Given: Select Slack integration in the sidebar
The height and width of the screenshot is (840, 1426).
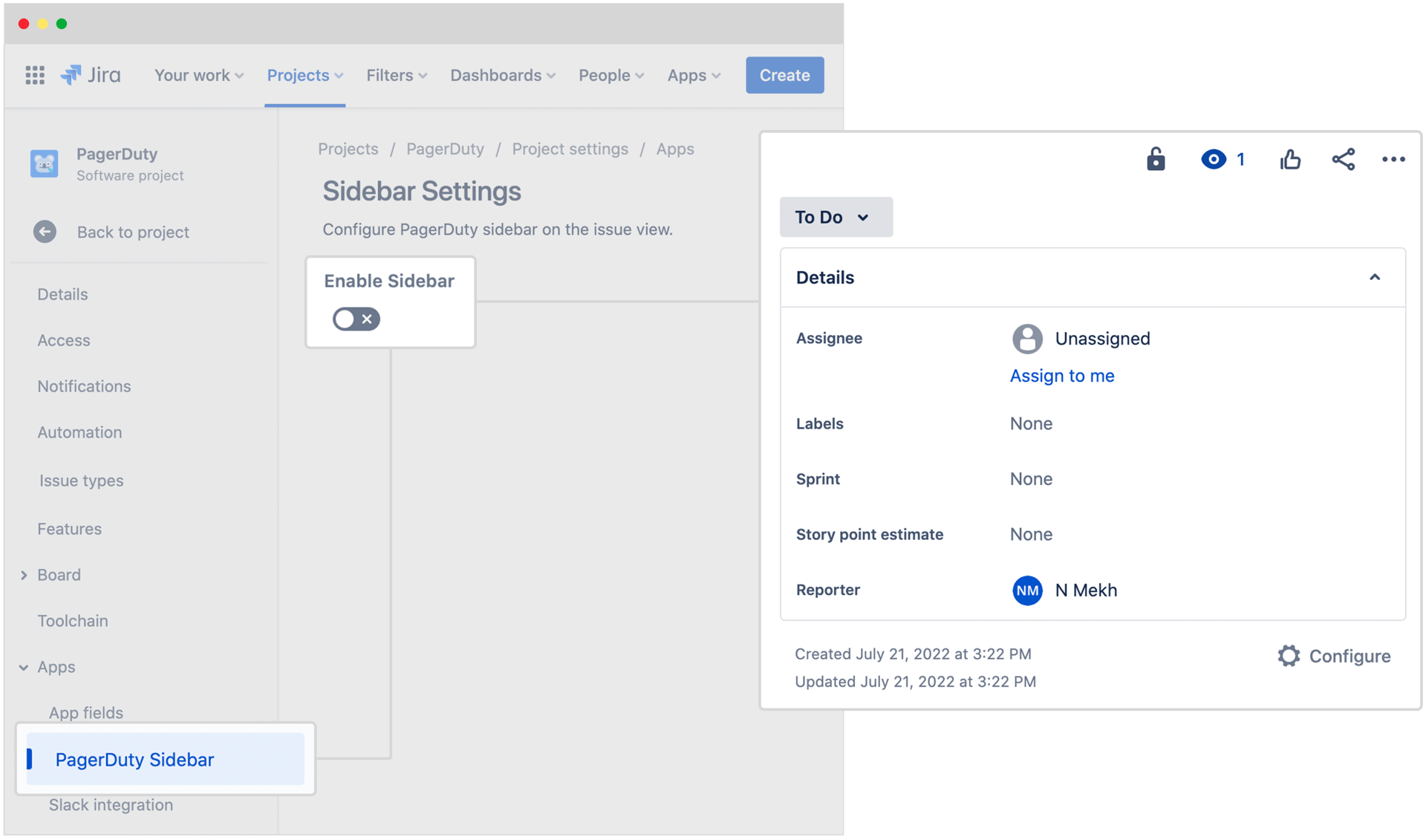Looking at the screenshot, I should pyautogui.click(x=111, y=804).
